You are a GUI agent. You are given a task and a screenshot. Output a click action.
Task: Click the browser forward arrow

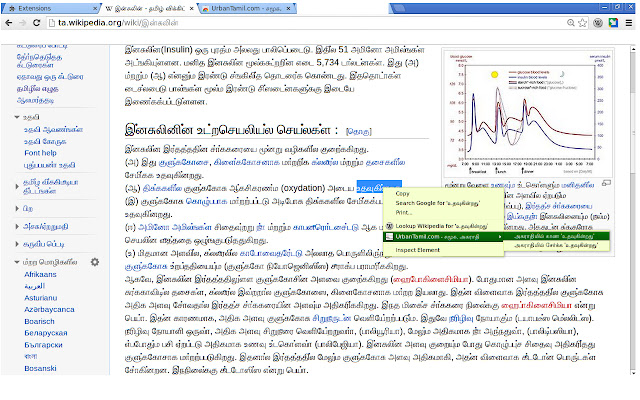pos(22,23)
